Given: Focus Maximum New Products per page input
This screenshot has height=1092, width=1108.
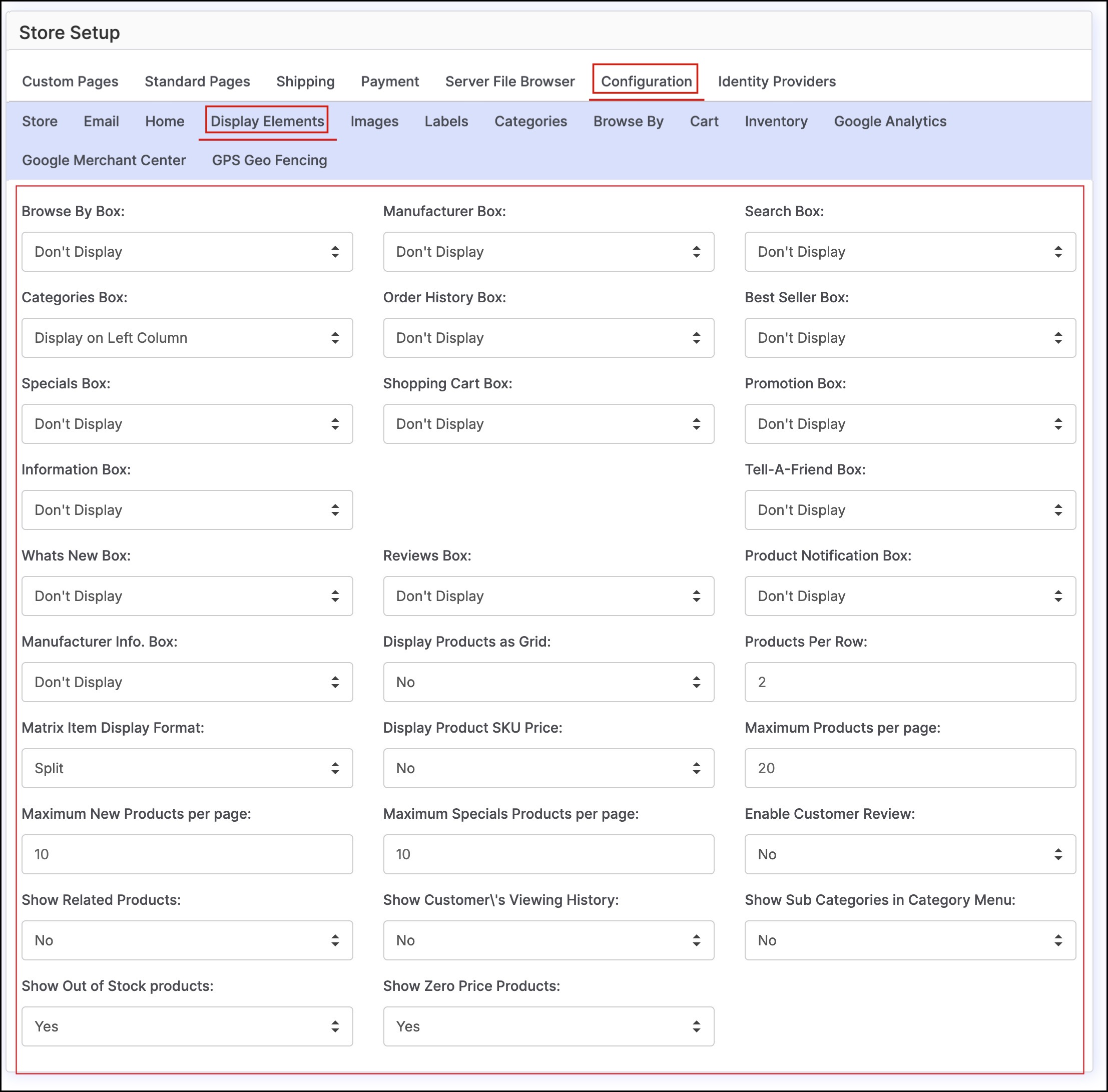Looking at the screenshot, I should pos(187,854).
